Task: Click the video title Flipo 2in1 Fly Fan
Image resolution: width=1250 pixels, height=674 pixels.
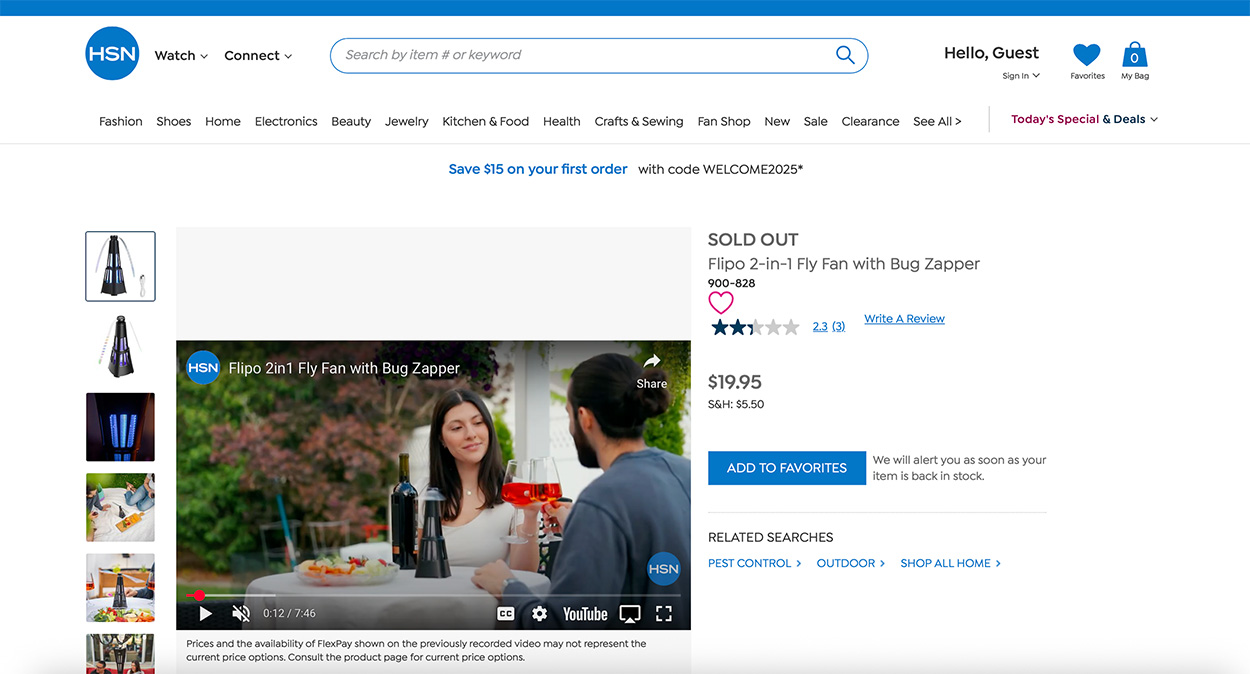Action: click(344, 368)
